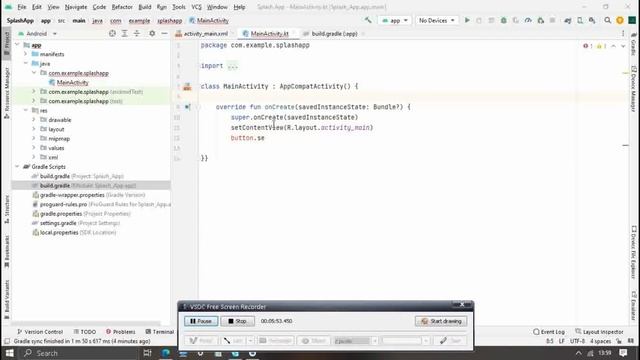Click Start drawing in VSDC recorder
The image size is (640, 360).
click(x=441, y=321)
